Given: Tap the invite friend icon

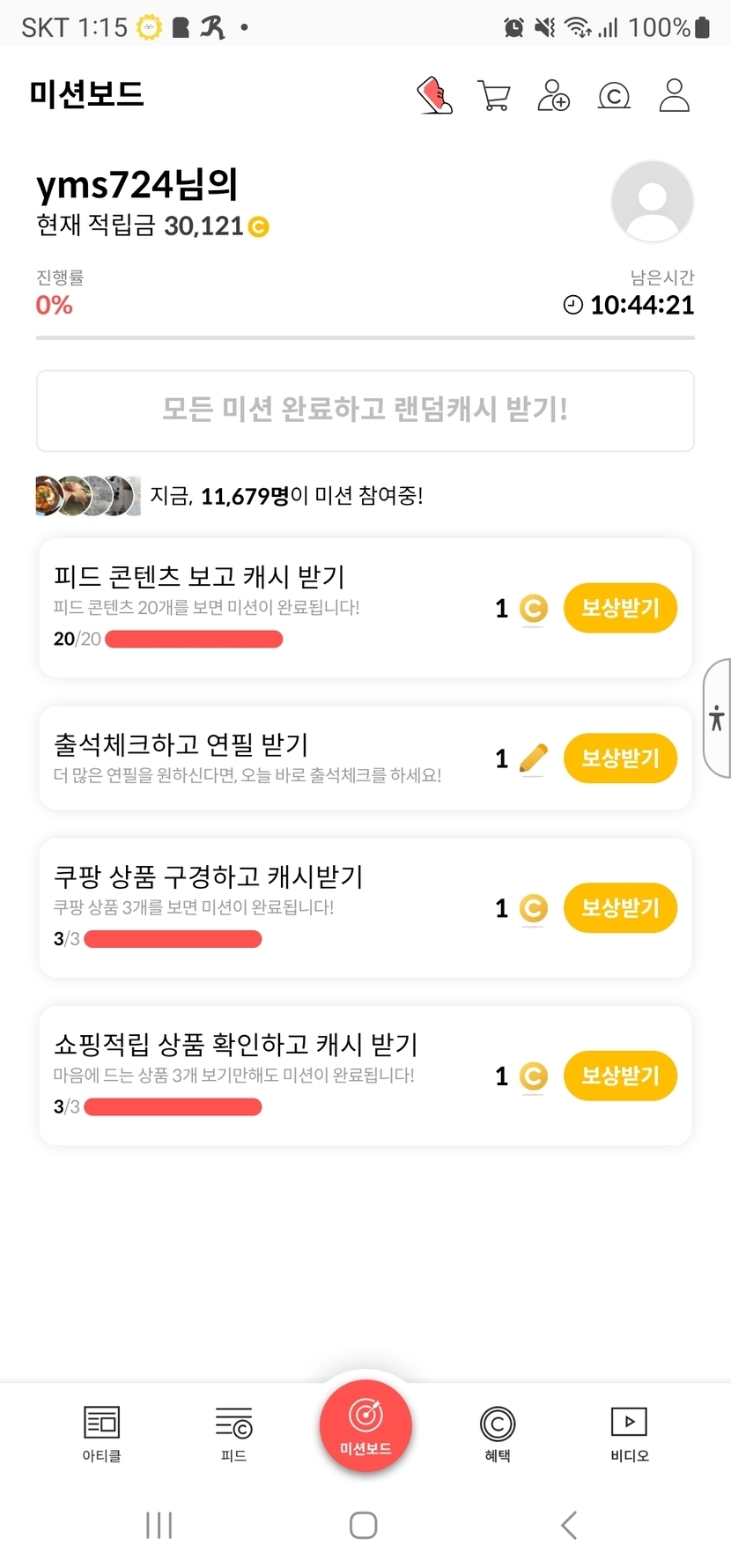Looking at the screenshot, I should coord(553,95).
